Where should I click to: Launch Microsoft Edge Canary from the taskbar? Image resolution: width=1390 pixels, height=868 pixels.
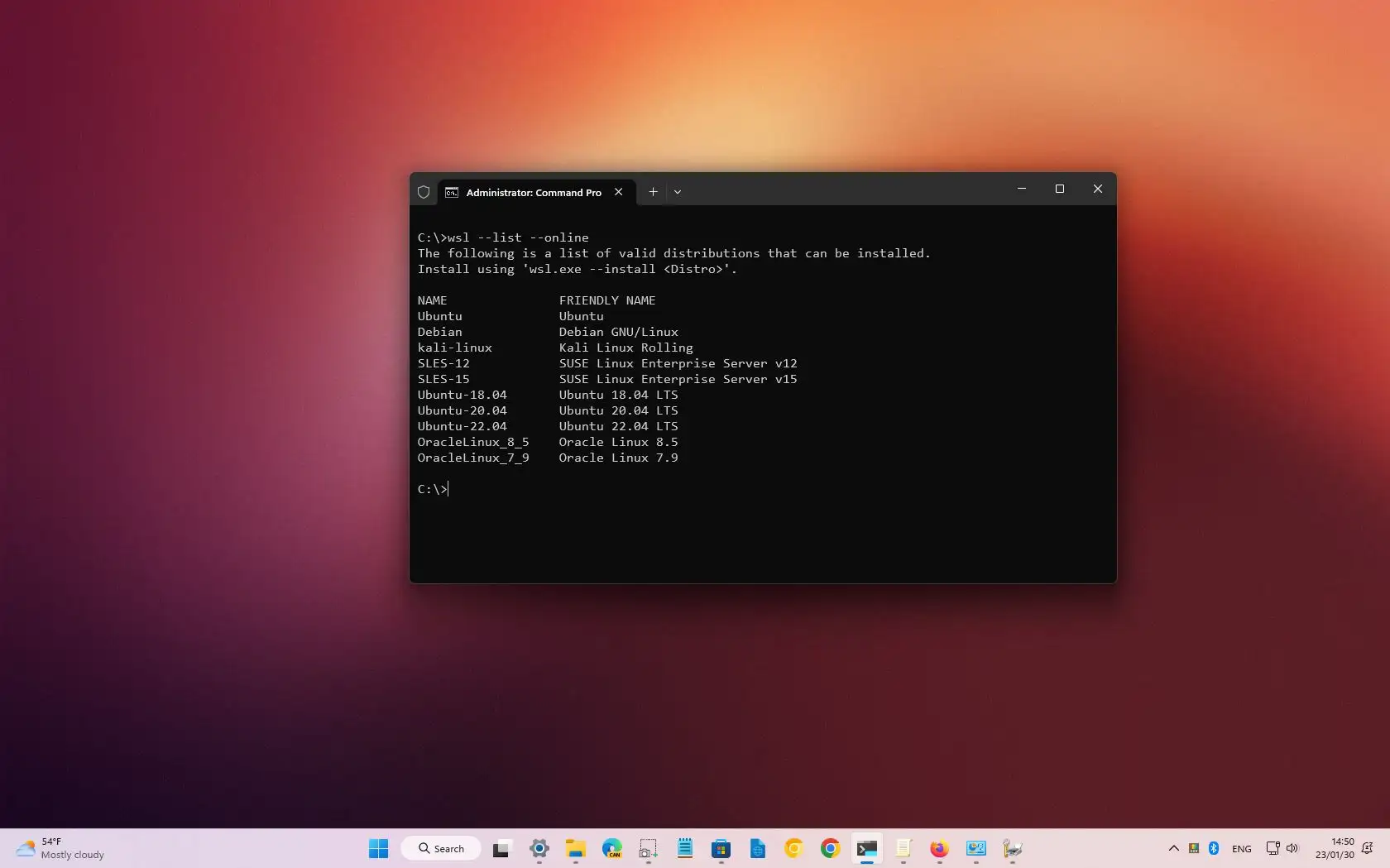click(611, 849)
